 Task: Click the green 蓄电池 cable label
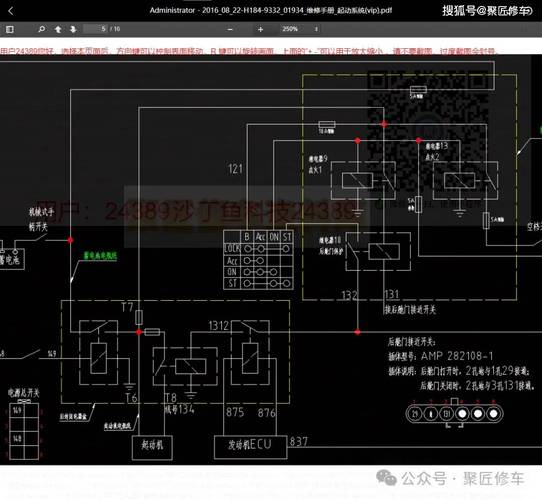point(100,256)
